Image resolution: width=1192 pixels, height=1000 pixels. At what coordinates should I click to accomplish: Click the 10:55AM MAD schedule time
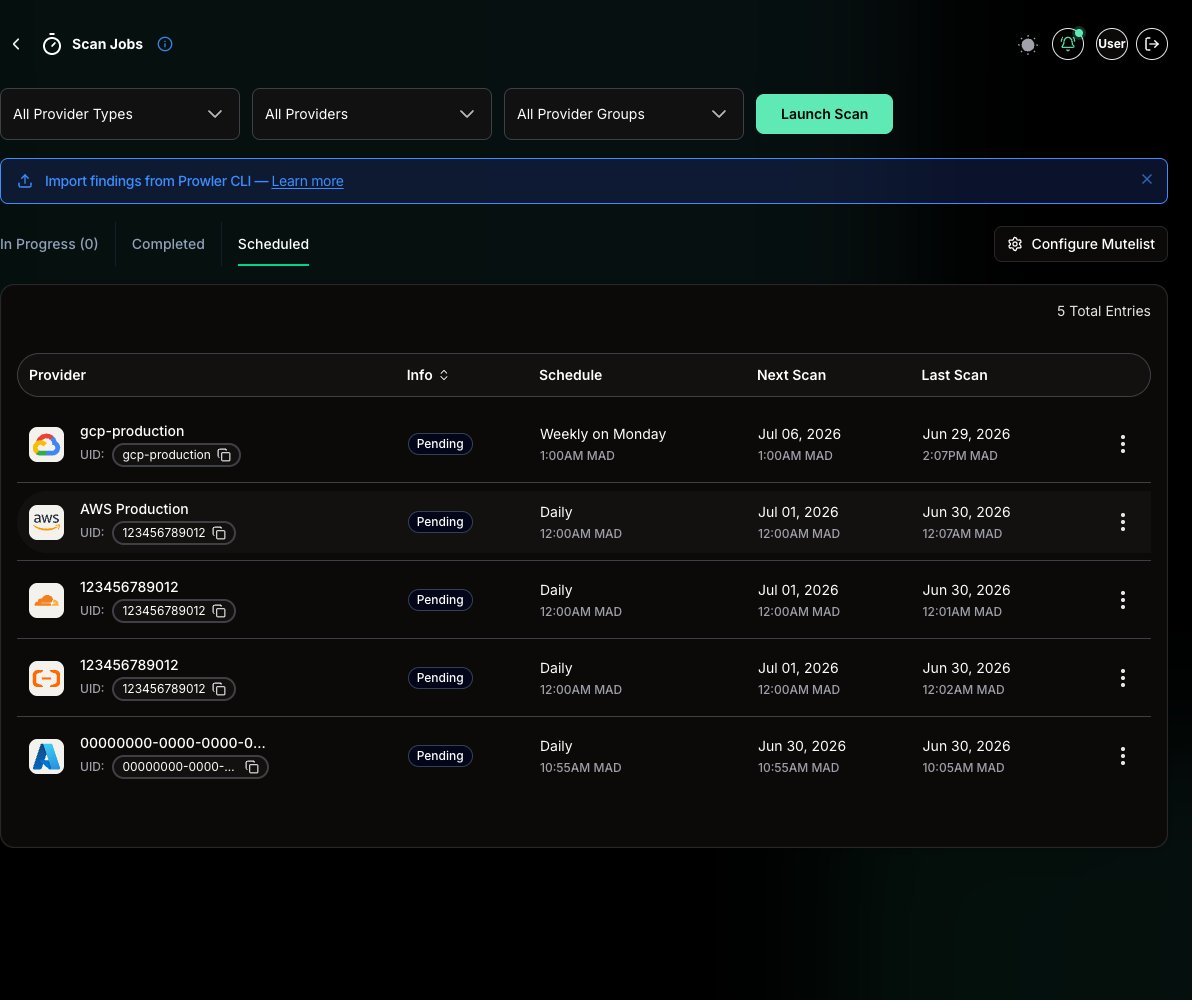click(581, 768)
